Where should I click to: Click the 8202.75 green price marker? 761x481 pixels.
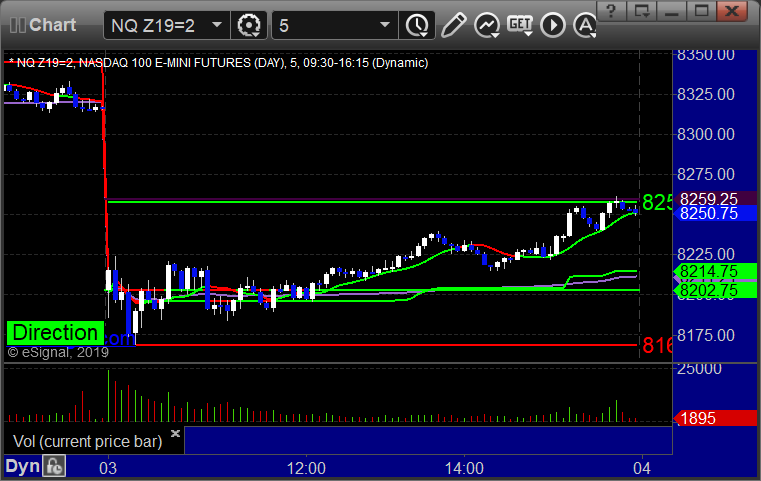pyautogui.click(x=713, y=290)
